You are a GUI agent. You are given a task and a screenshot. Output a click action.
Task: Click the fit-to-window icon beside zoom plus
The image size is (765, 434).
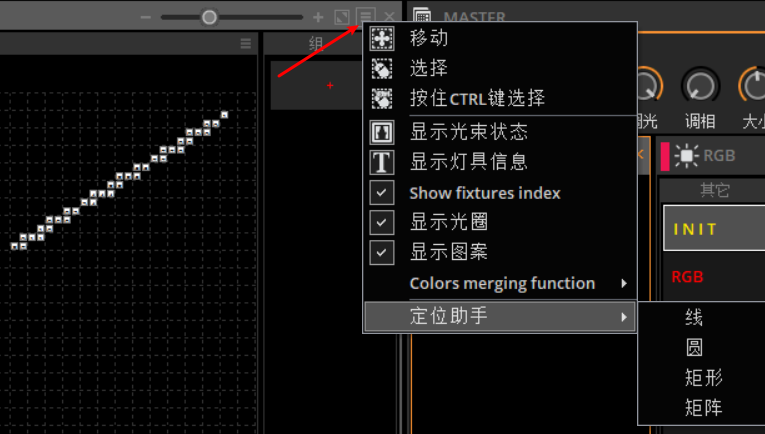point(342,17)
